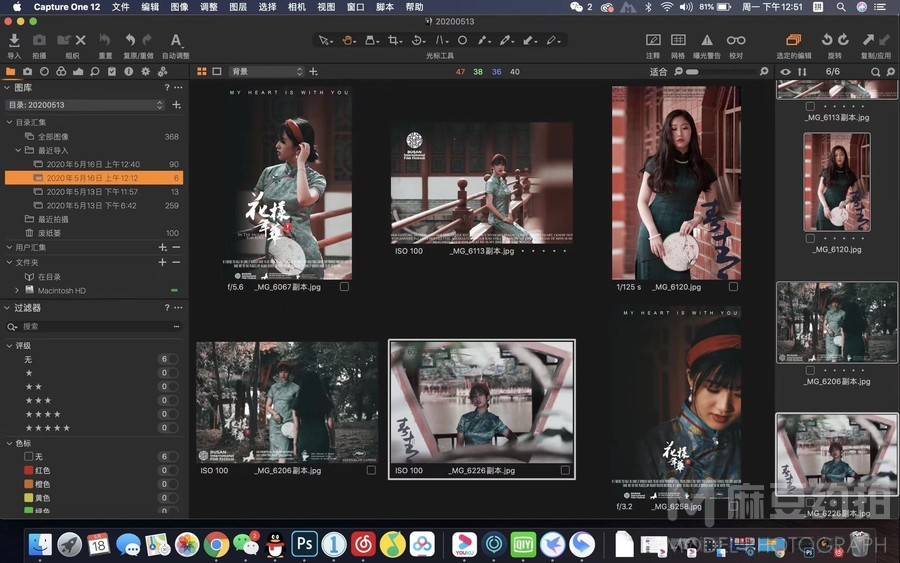Add a new layer with plus icon
Image resolution: width=900 pixels, height=563 pixels.
coord(313,72)
